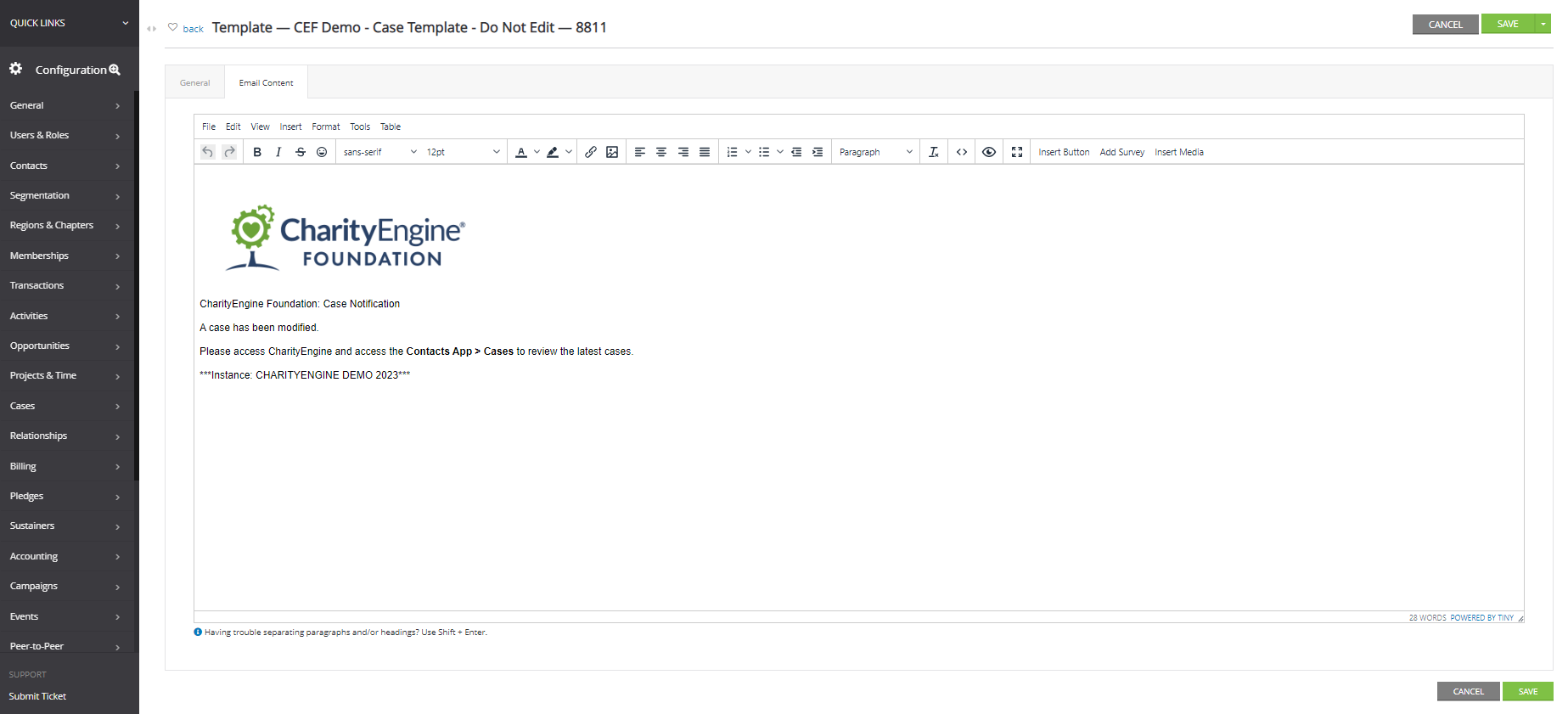
Task: Preview the email content
Action: (989, 152)
